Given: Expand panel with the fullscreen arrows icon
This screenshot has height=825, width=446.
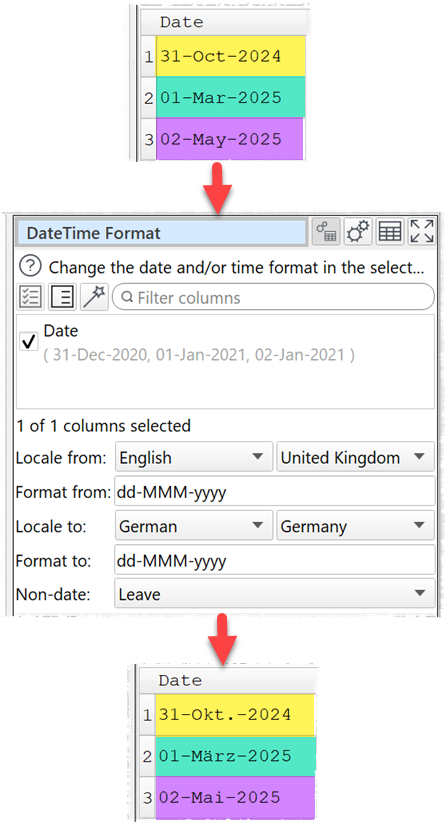Looking at the screenshot, I should [x=422, y=232].
